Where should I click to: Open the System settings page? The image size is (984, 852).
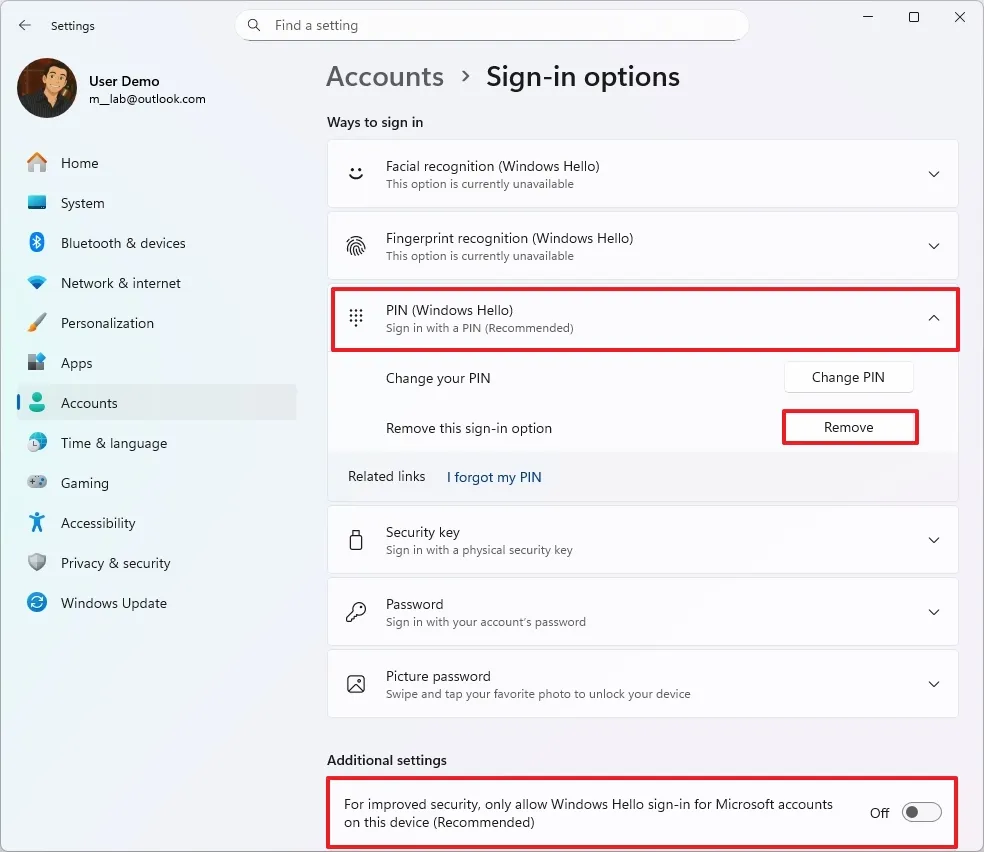82,203
